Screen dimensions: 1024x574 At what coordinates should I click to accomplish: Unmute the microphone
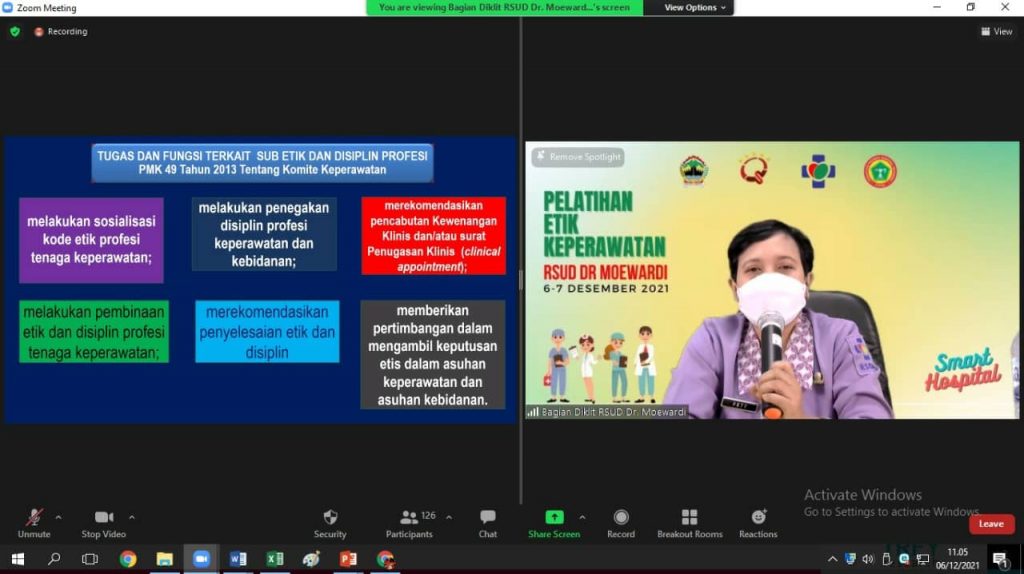34,524
